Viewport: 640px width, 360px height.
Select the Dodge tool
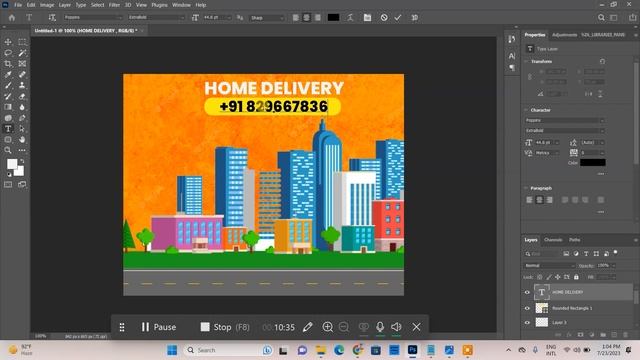click(x=8, y=118)
